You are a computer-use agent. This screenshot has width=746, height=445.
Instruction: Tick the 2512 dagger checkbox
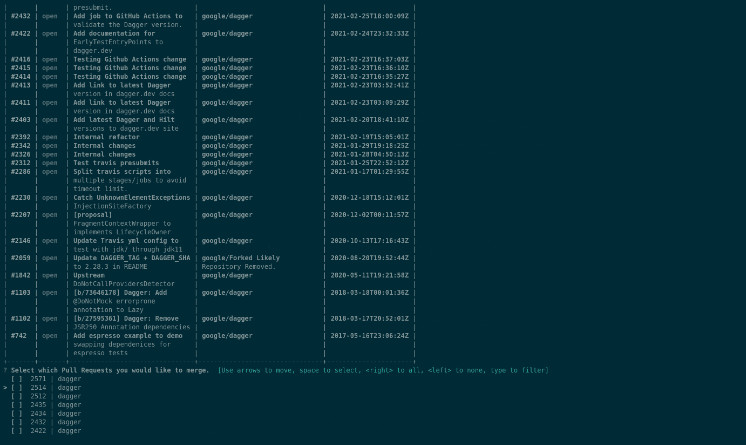click(17, 396)
